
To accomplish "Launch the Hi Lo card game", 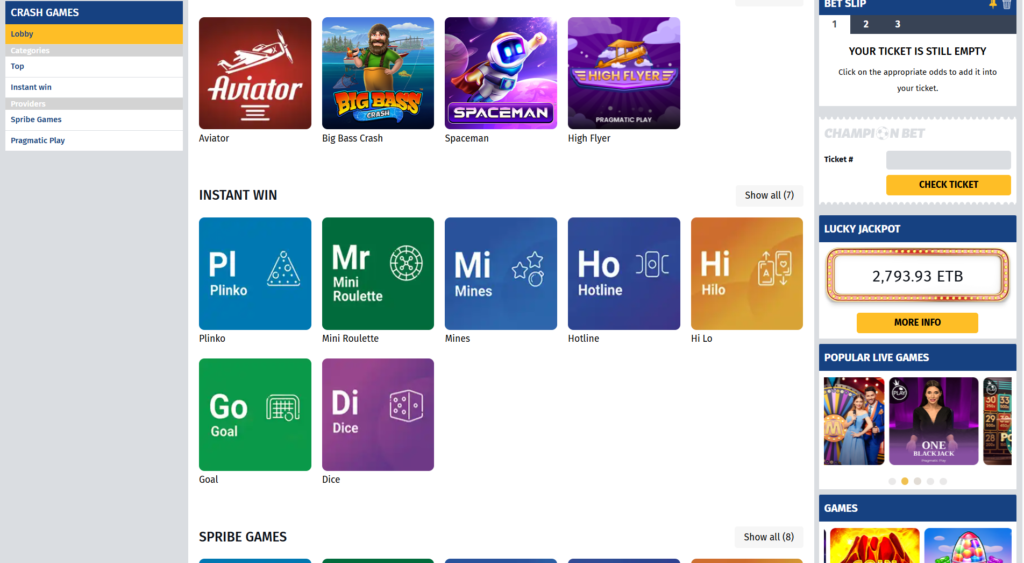I will 747,273.
